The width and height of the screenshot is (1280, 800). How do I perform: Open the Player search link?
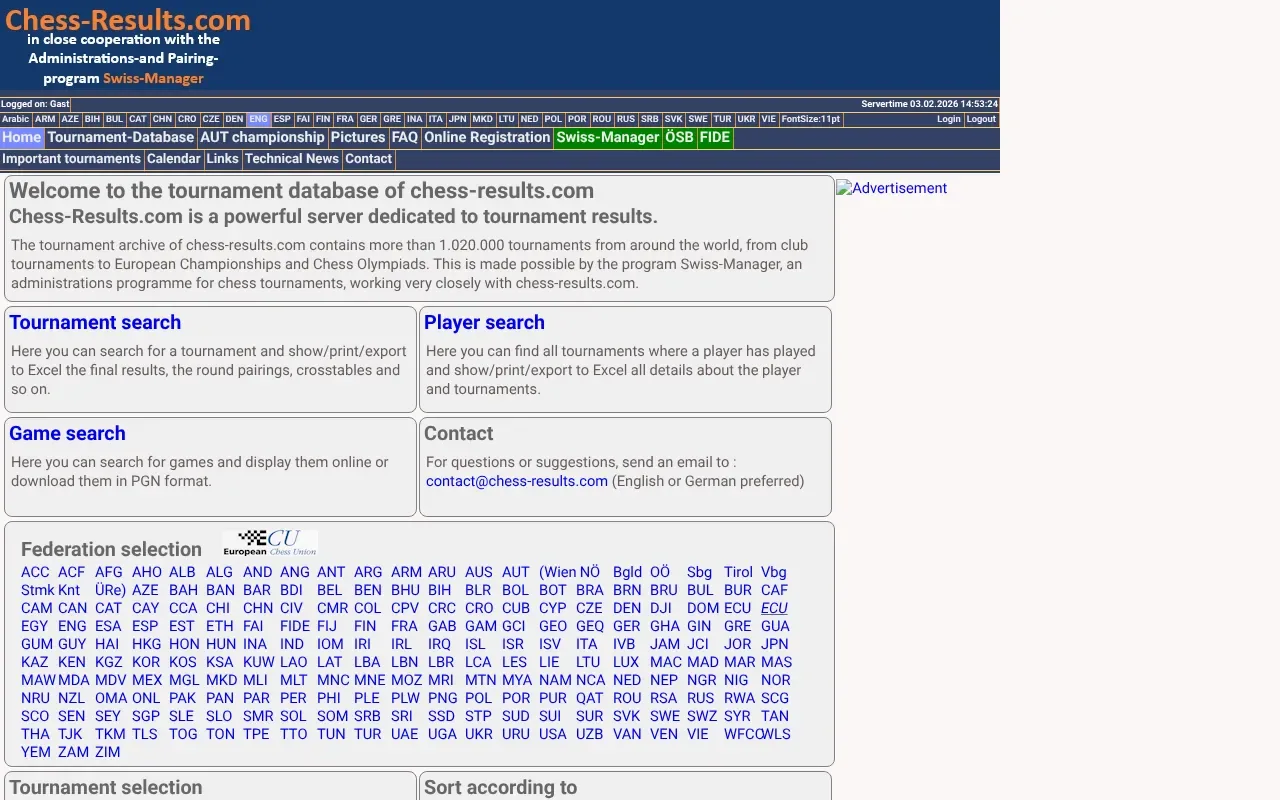click(484, 322)
